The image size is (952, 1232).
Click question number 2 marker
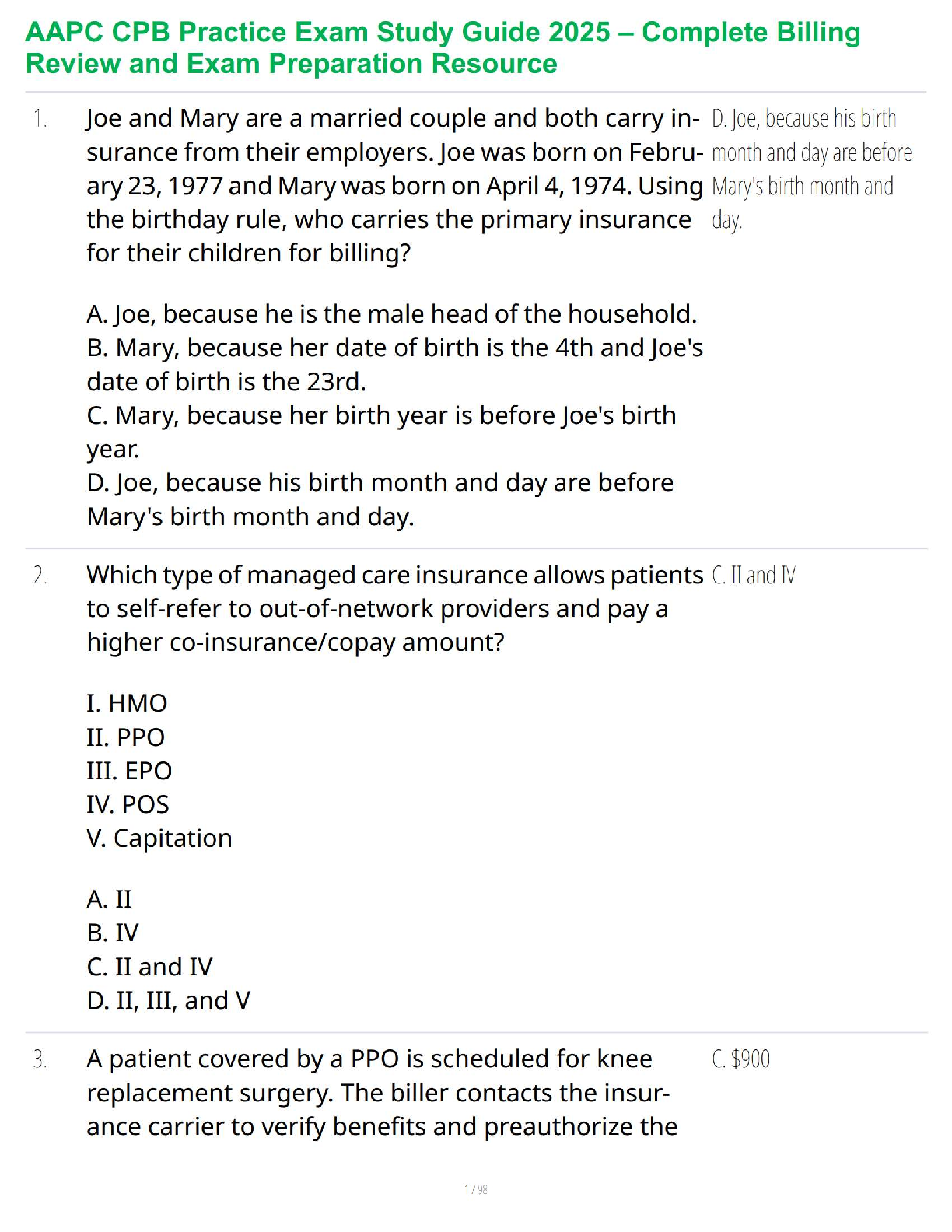(40, 576)
